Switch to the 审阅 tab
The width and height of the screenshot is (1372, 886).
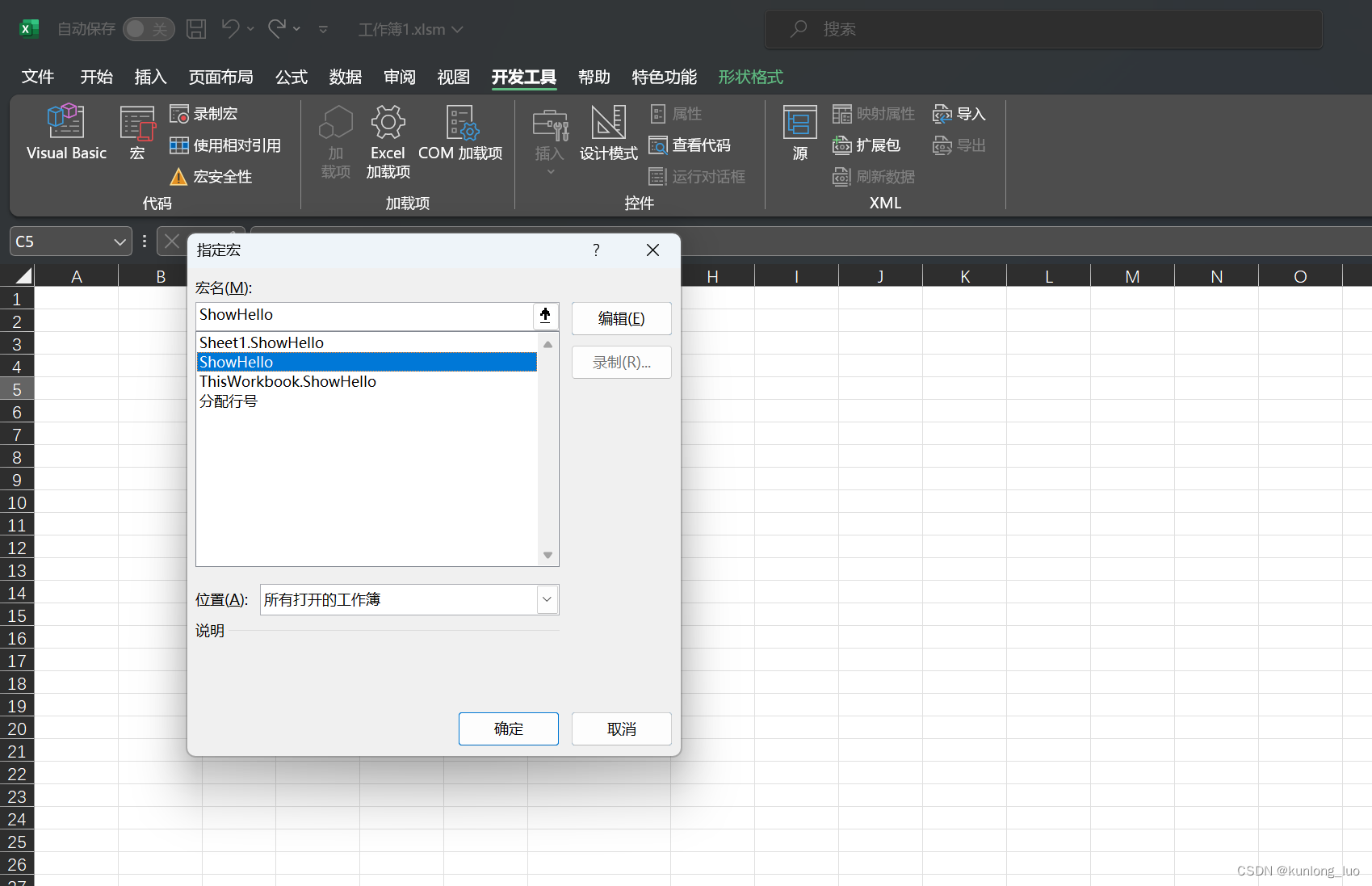[399, 77]
